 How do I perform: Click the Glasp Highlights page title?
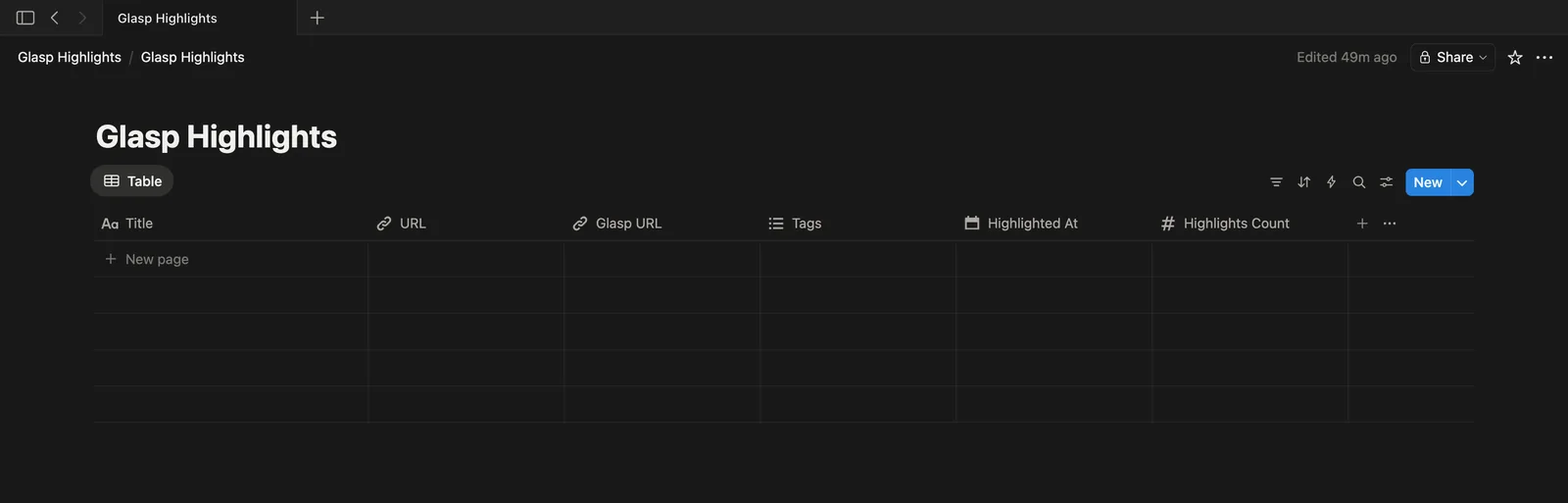(217, 136)
